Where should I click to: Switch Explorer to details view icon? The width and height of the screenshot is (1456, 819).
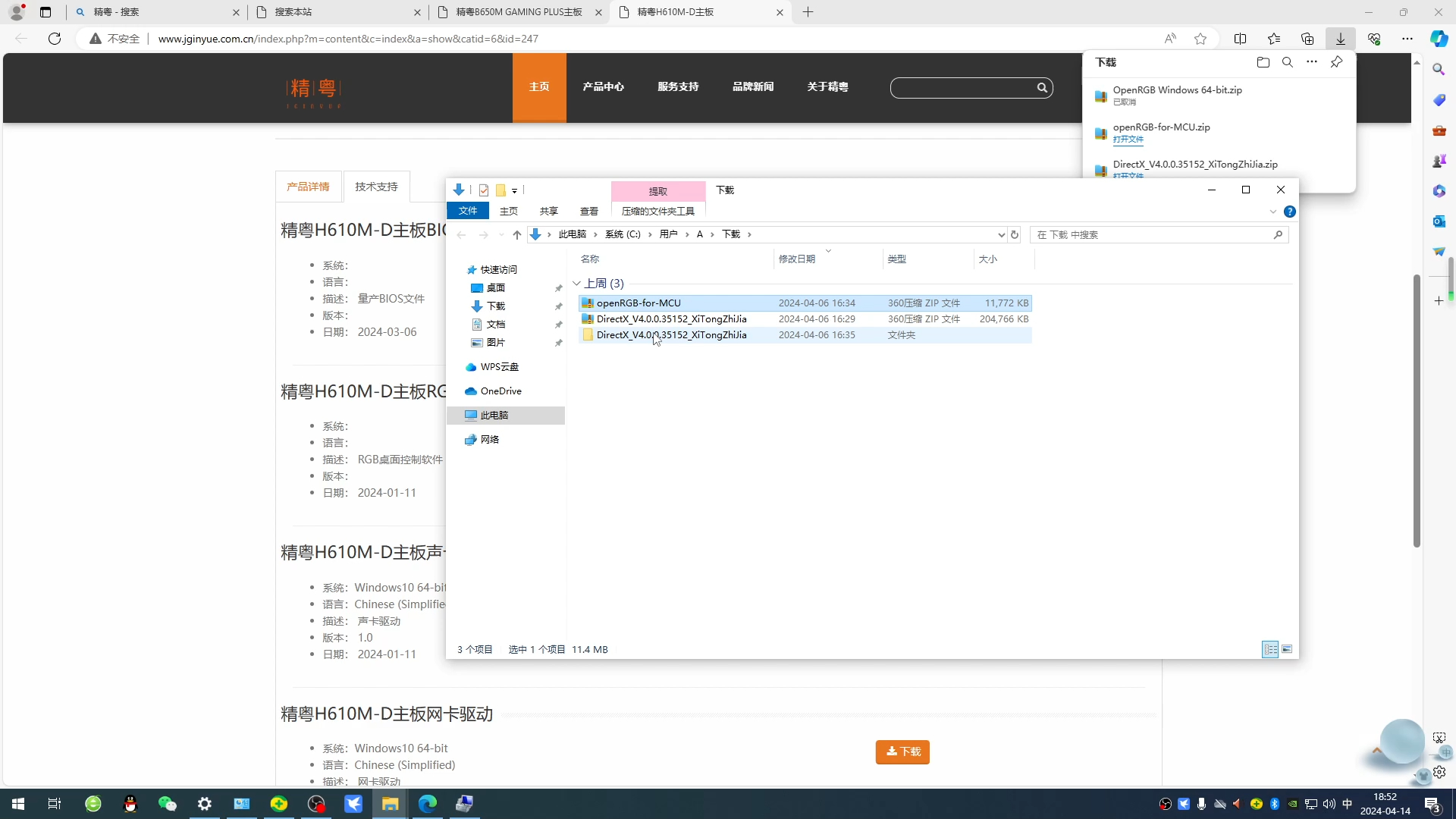click(x=1270, y=649)
